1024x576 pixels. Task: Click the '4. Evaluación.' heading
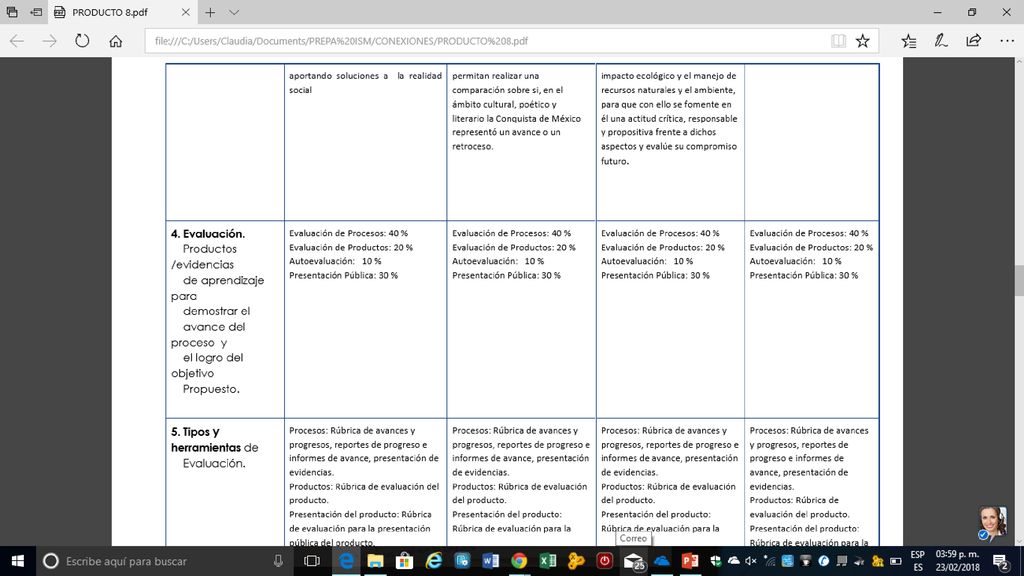208,233
